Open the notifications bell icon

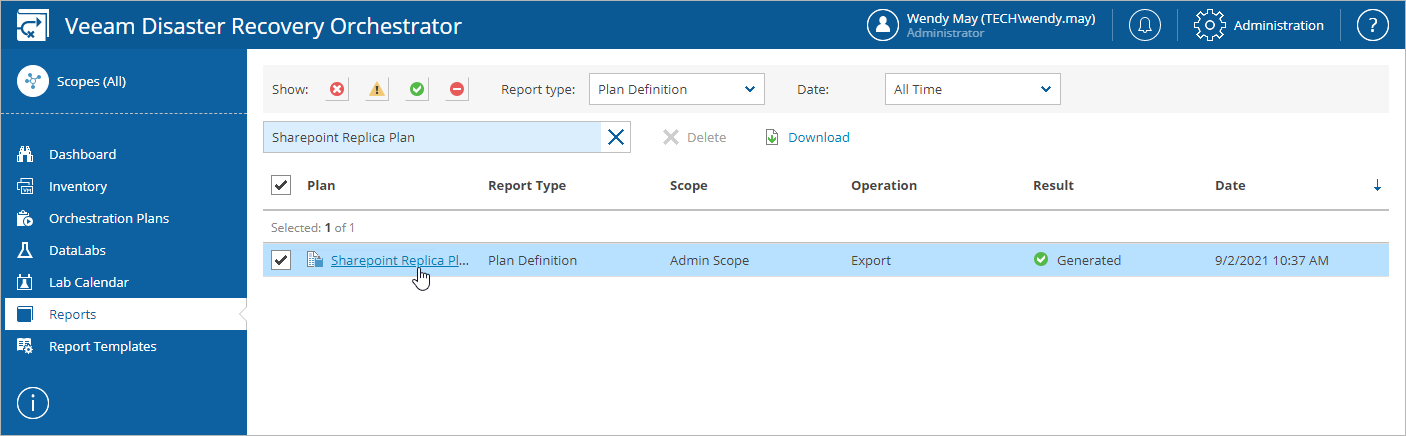pos(1145,26)
